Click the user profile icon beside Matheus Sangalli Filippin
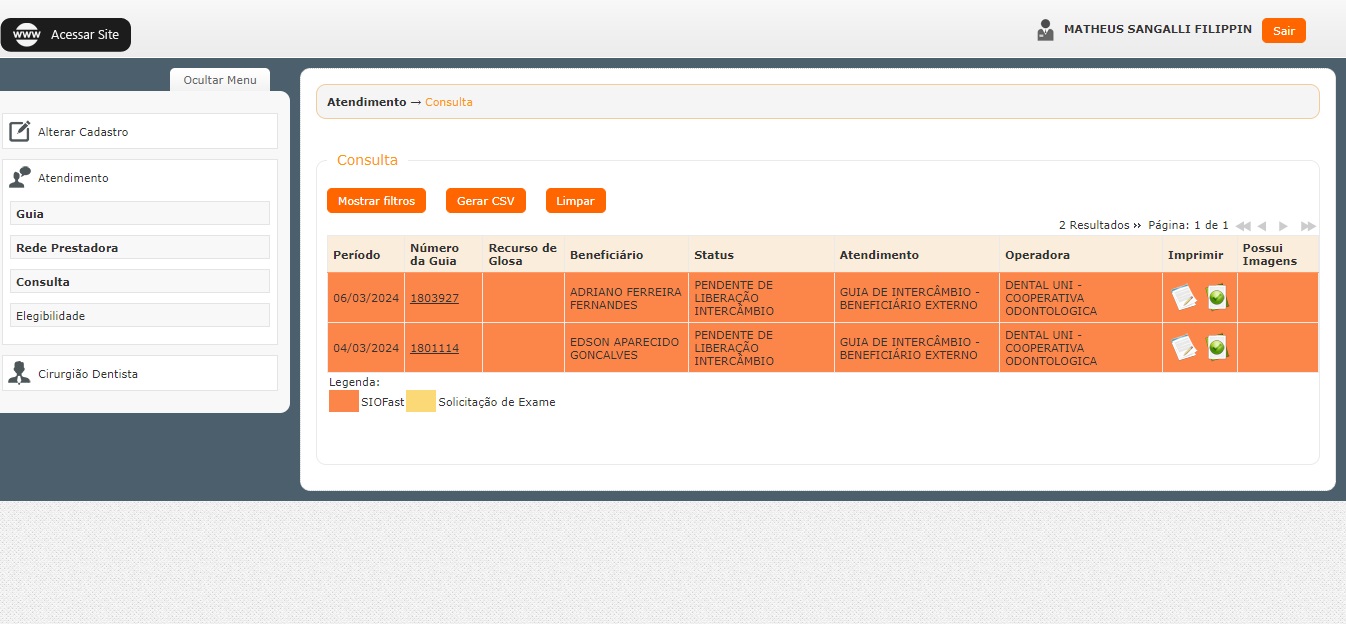1346x624 pixels. 1045,30
